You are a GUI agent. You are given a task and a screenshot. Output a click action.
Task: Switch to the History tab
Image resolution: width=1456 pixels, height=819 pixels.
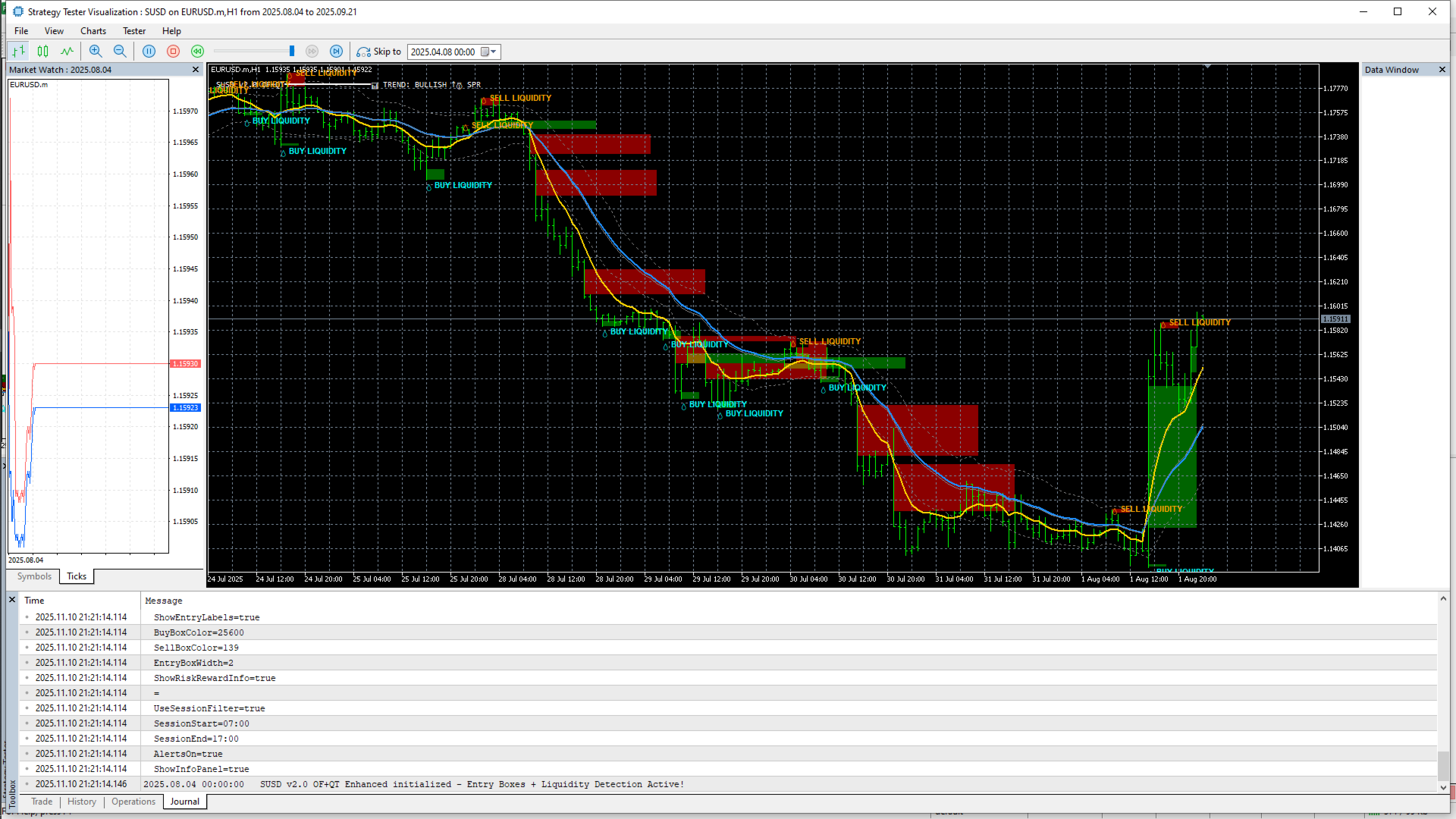point(82,802)
